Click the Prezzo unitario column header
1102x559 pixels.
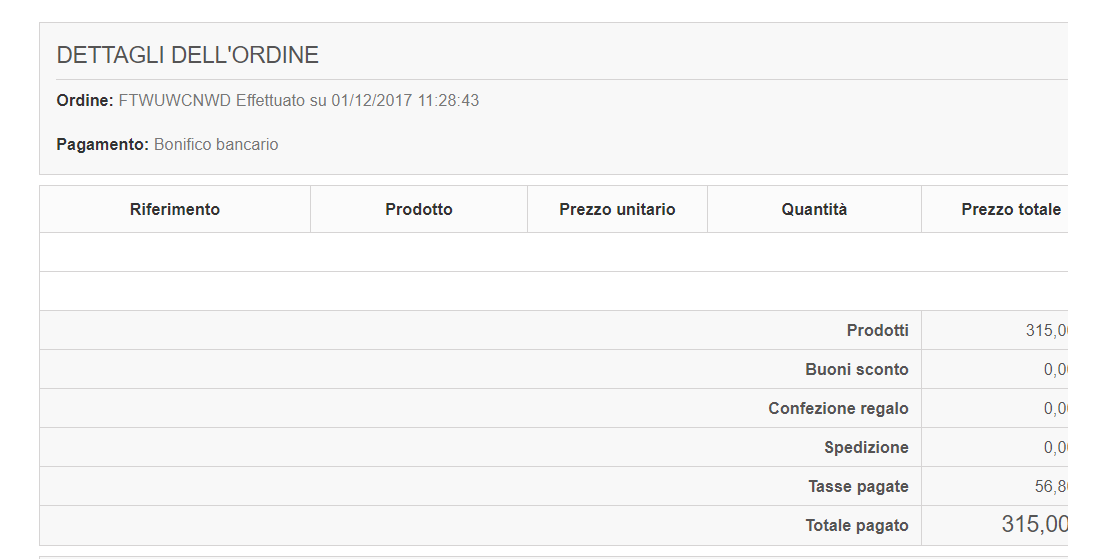tap(617, 210)
